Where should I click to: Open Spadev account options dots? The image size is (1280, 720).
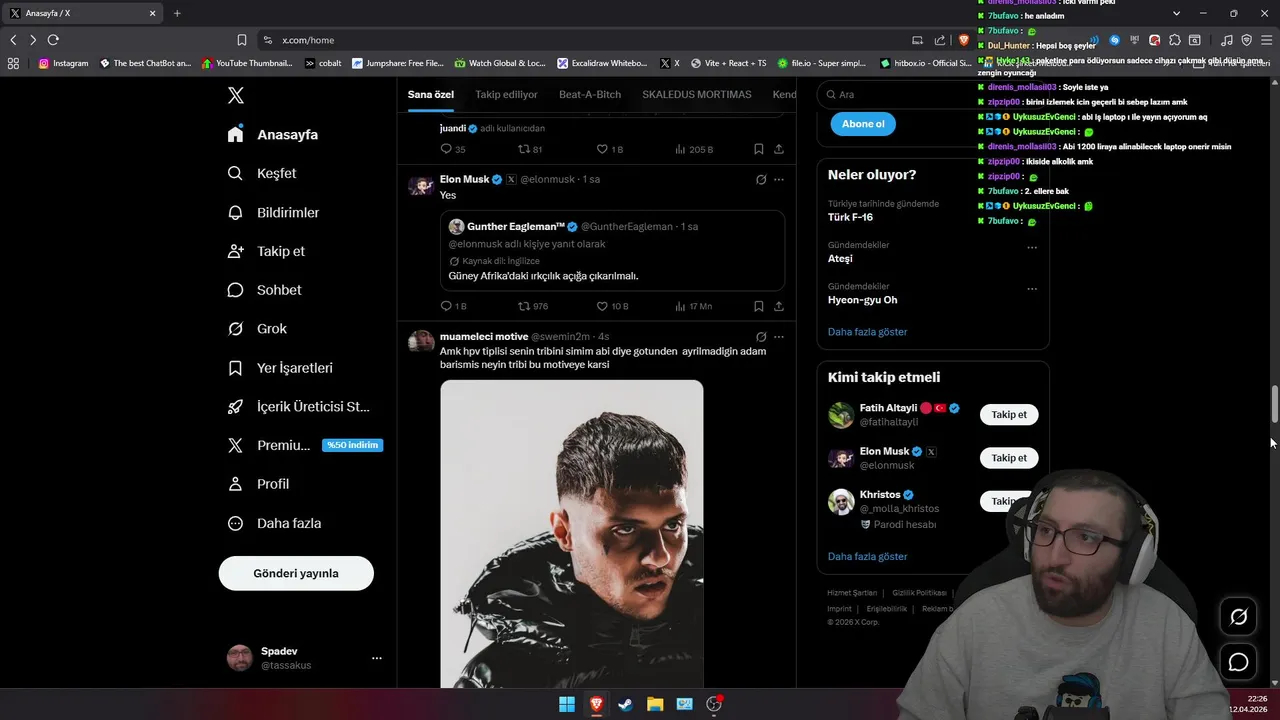point(377,658)
